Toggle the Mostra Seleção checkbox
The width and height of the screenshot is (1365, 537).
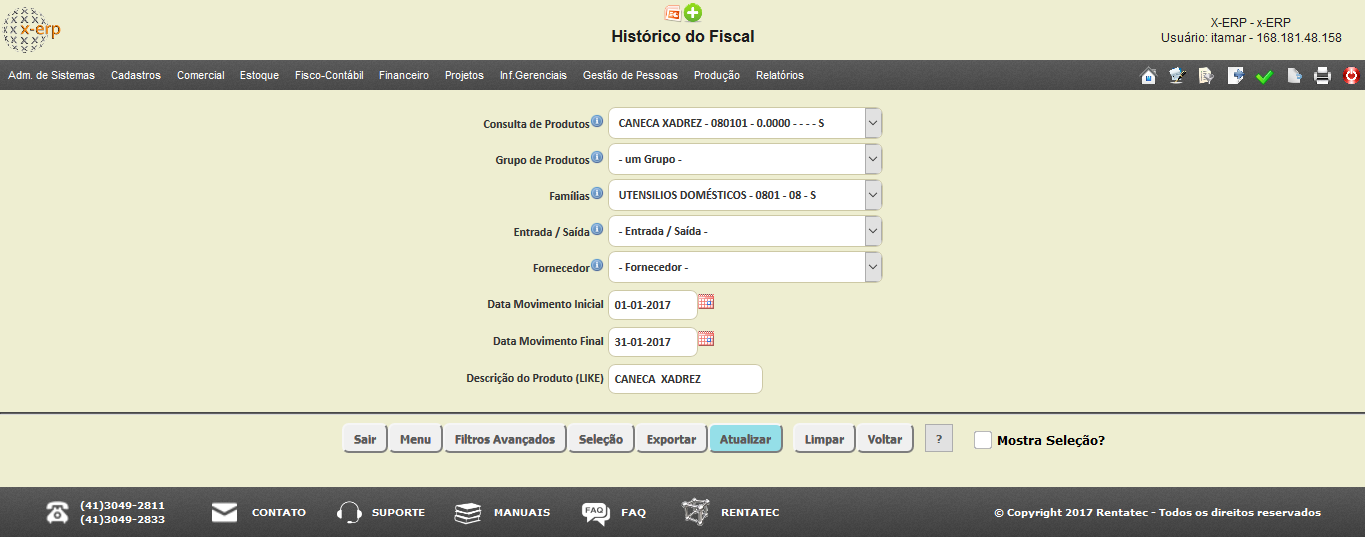click(983, 440)
